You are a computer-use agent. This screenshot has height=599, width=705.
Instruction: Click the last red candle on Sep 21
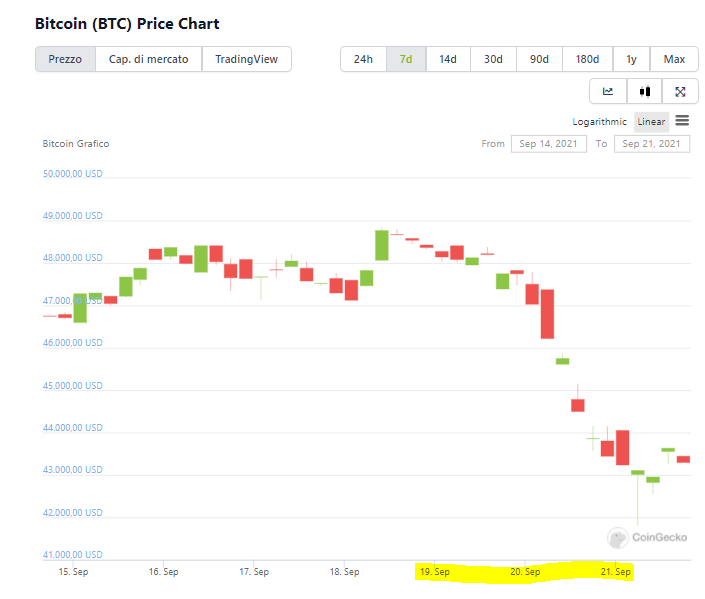point(683,459)
